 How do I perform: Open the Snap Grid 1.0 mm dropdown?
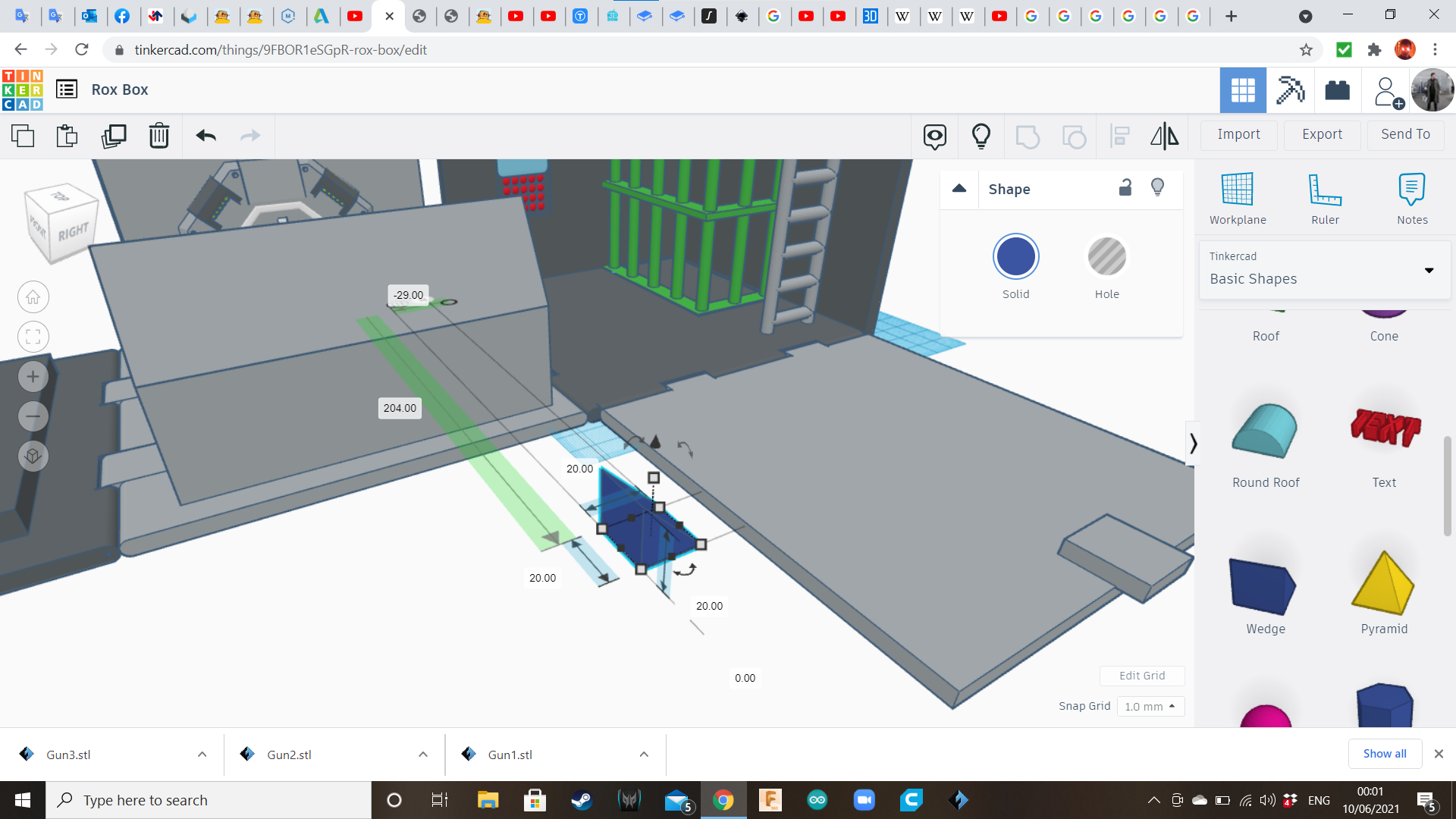[1150, 706]
